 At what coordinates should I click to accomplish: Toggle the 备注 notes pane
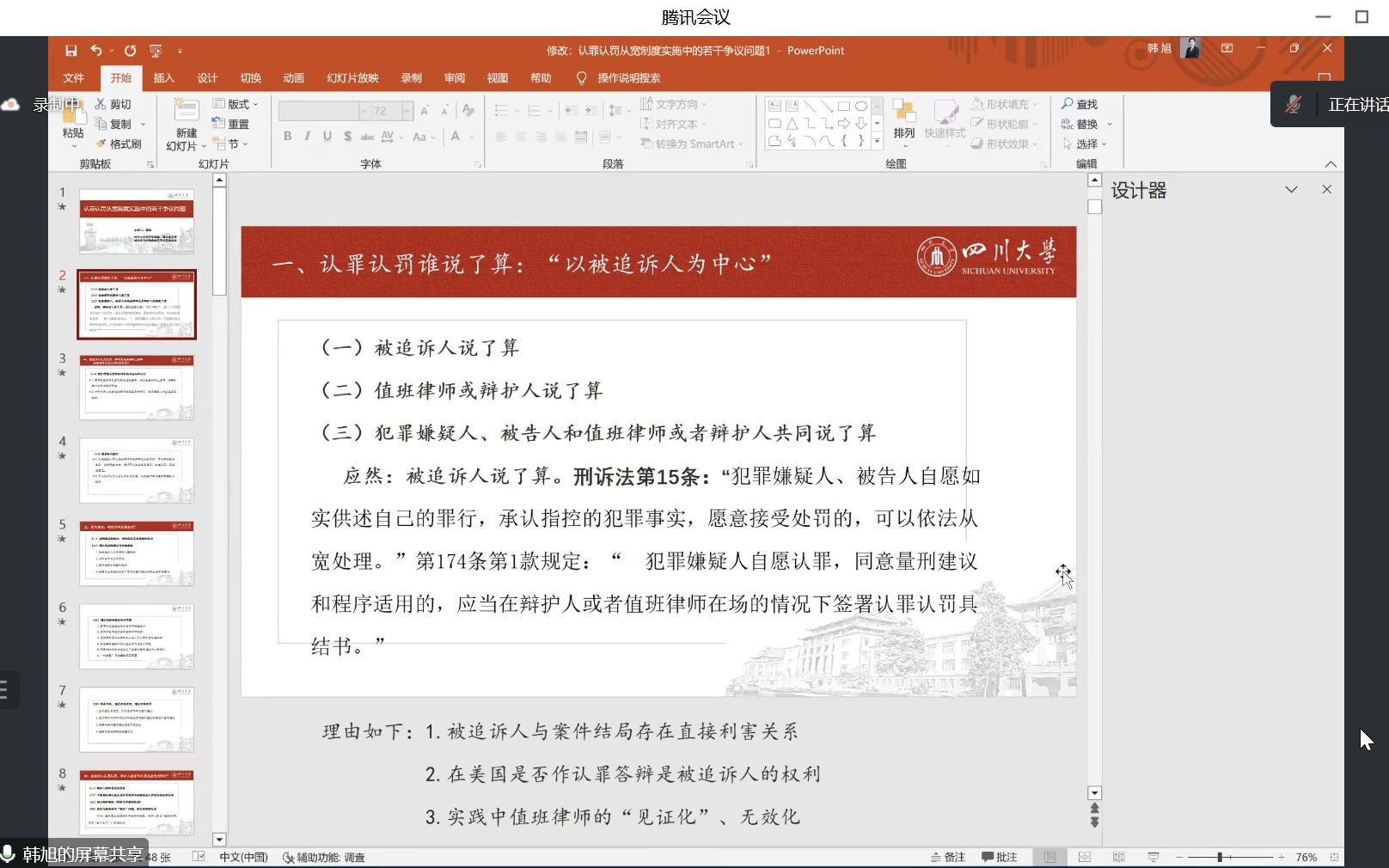pyautogui.click(x=947, y=857)
